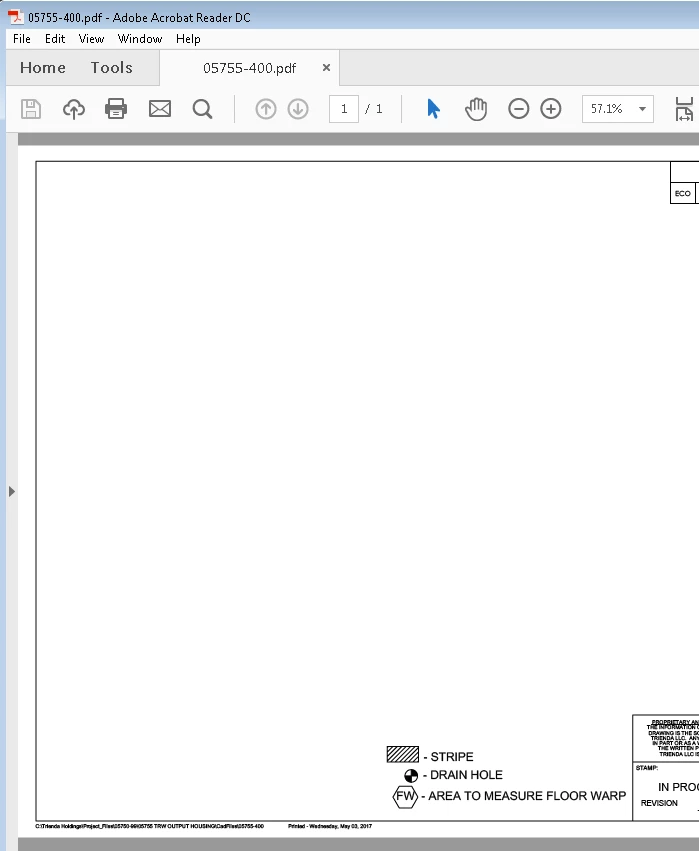Click the Save file icon
This screenshot has height=851, width=699.
31,109
